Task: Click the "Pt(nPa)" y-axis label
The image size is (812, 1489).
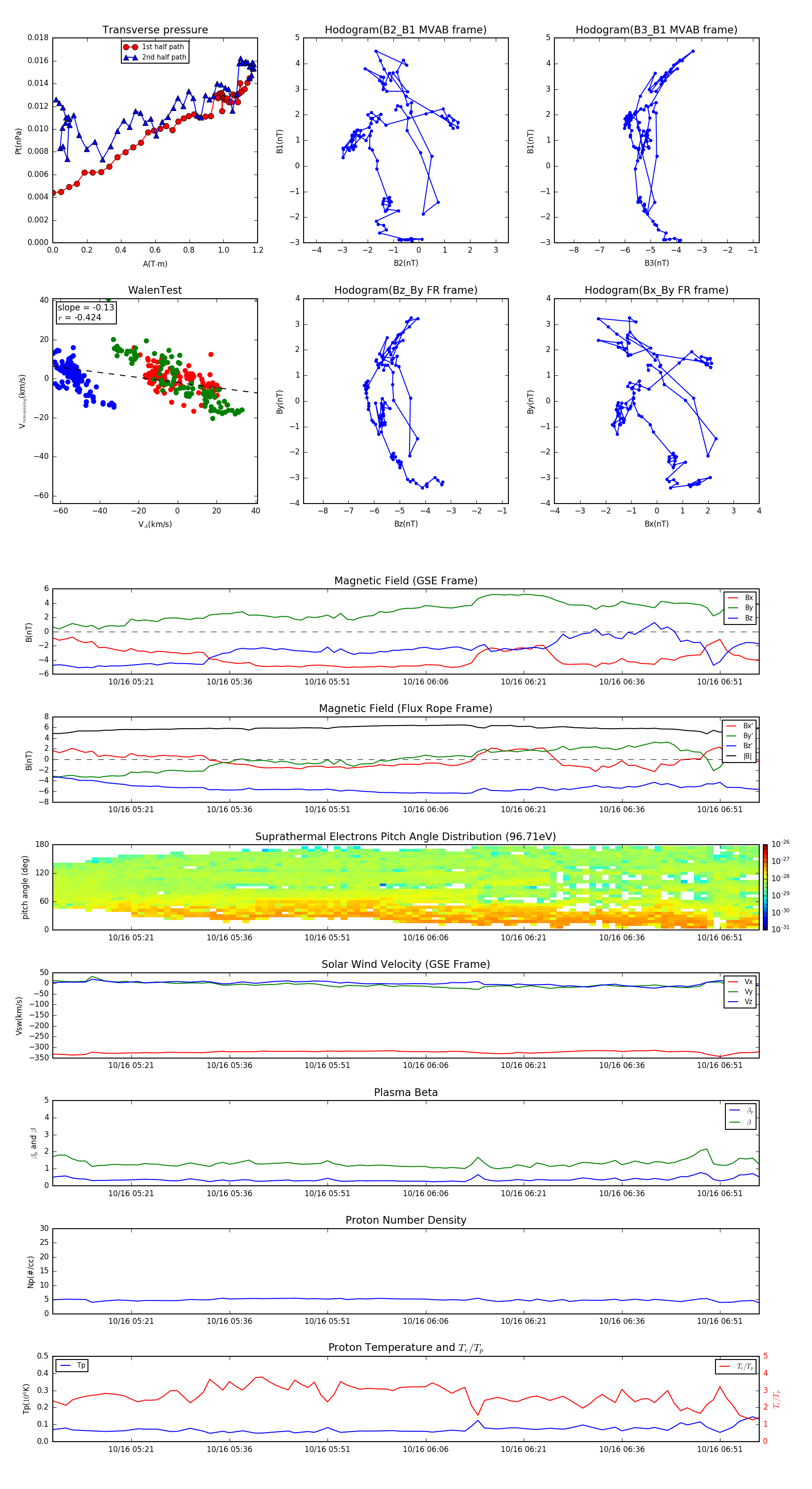Action: click(x=18, y=140)
